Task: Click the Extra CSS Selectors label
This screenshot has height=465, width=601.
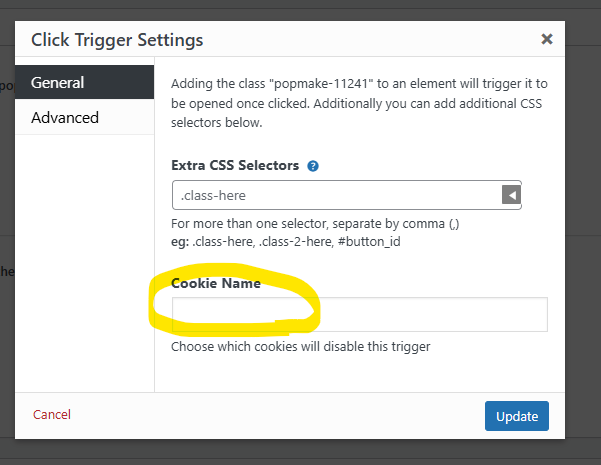Action: tap(235, 165)
